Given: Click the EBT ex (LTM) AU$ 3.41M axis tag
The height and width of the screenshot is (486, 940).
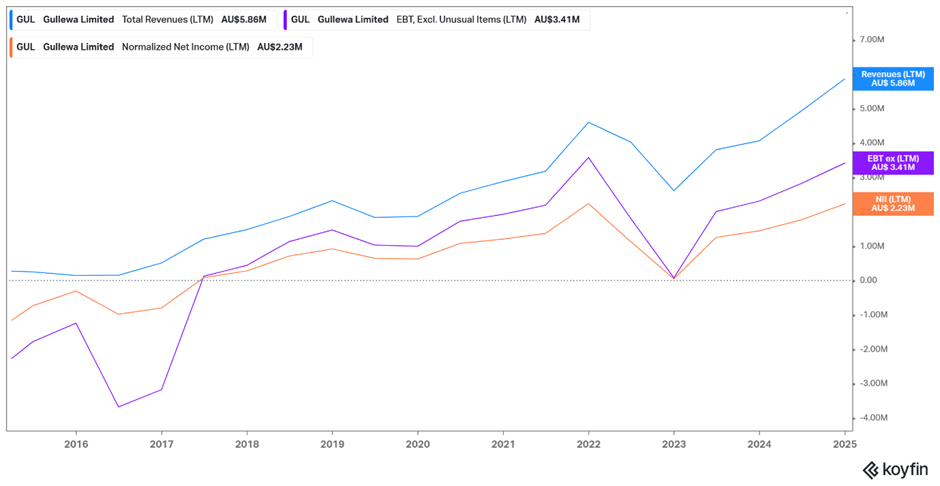Looking at the screenshot, I should tap(893, 162).
